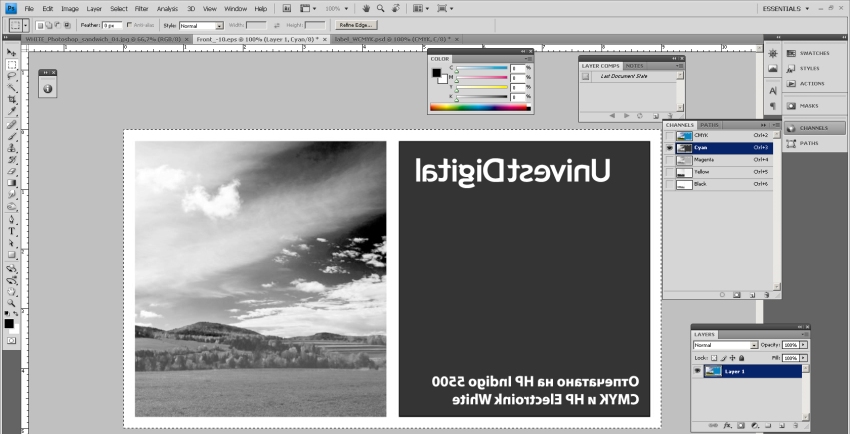Screen dimensions: 850x434
Task: Select the Eraser tool
Action: point(11,172)
